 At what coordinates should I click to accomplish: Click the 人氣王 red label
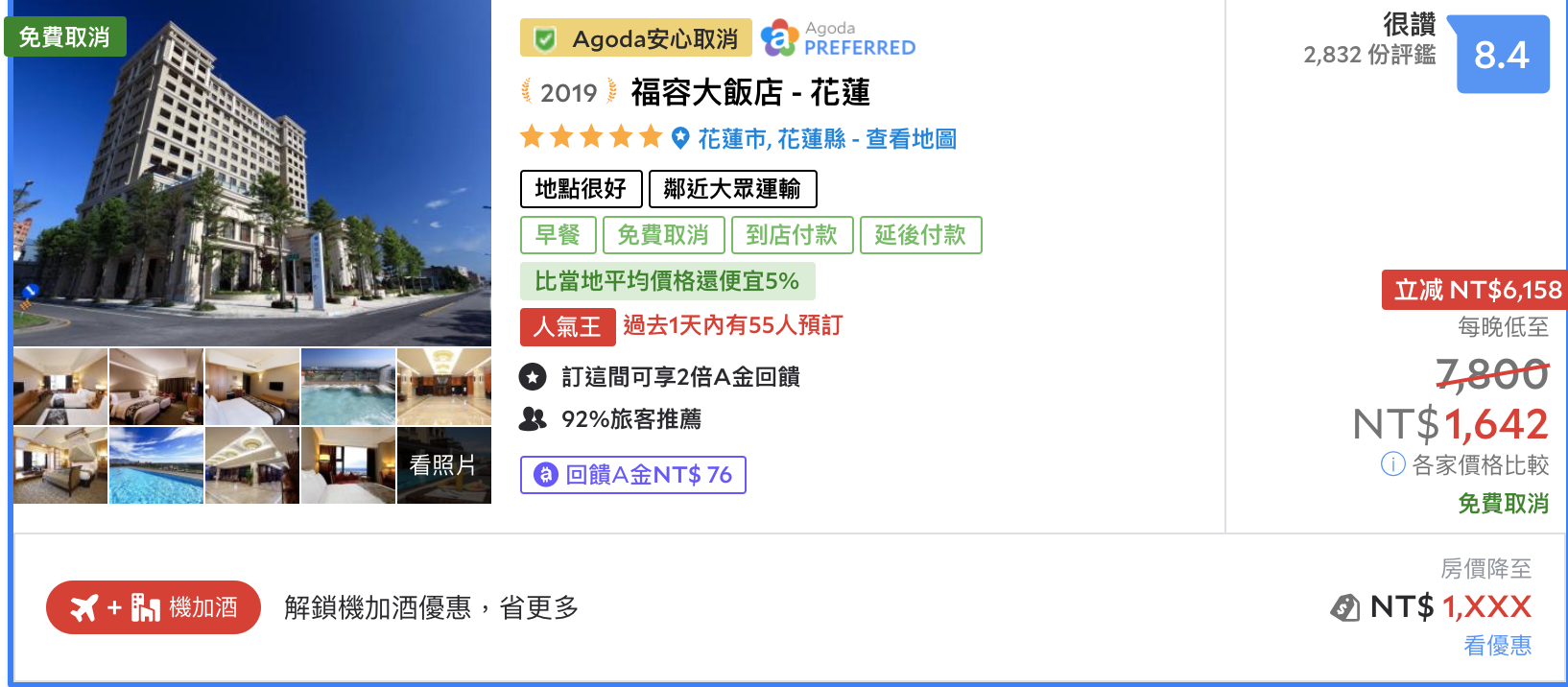click(x=568, y=327)
